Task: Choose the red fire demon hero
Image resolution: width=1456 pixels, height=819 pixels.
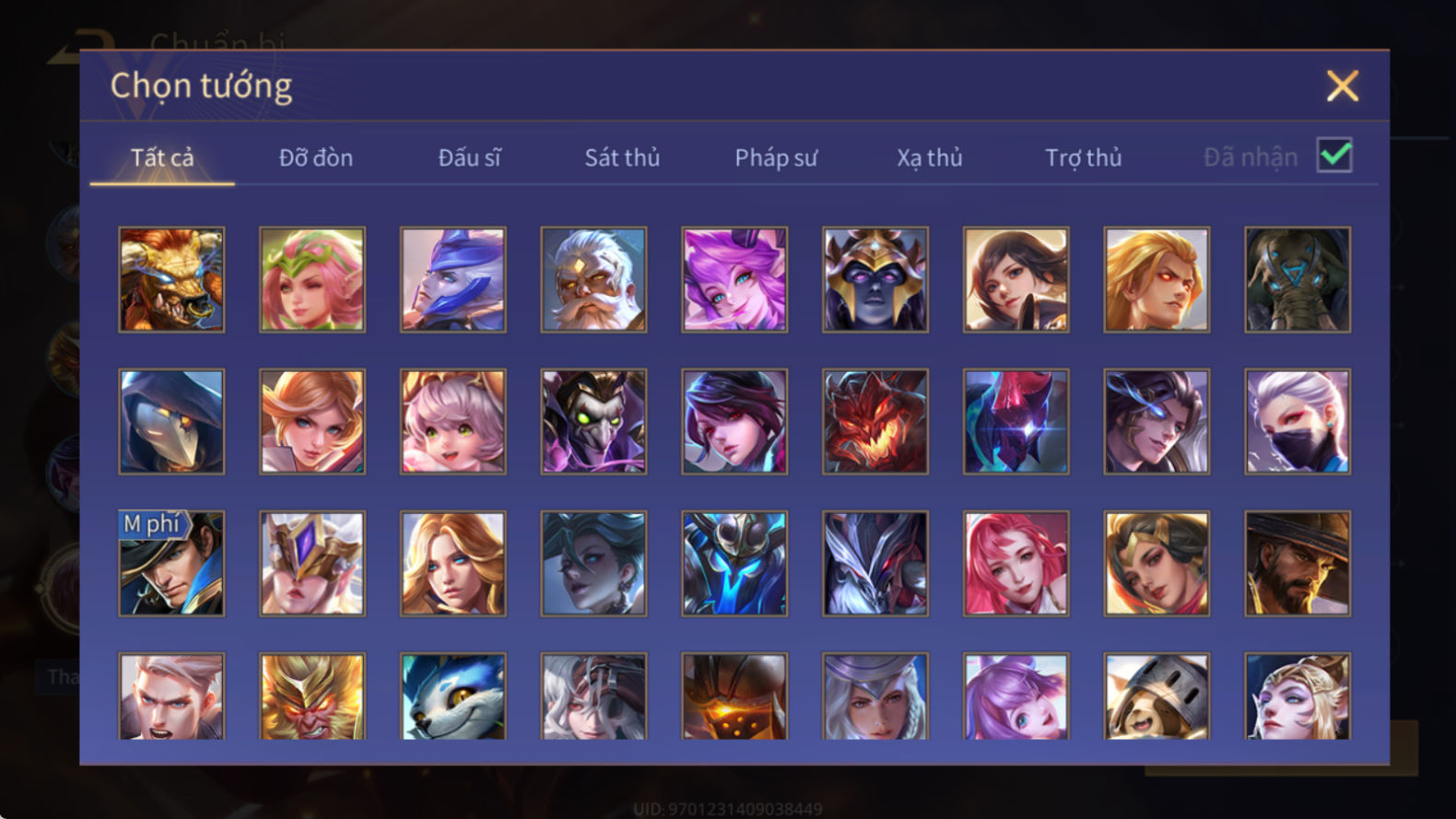Action: tap(875, 422)
